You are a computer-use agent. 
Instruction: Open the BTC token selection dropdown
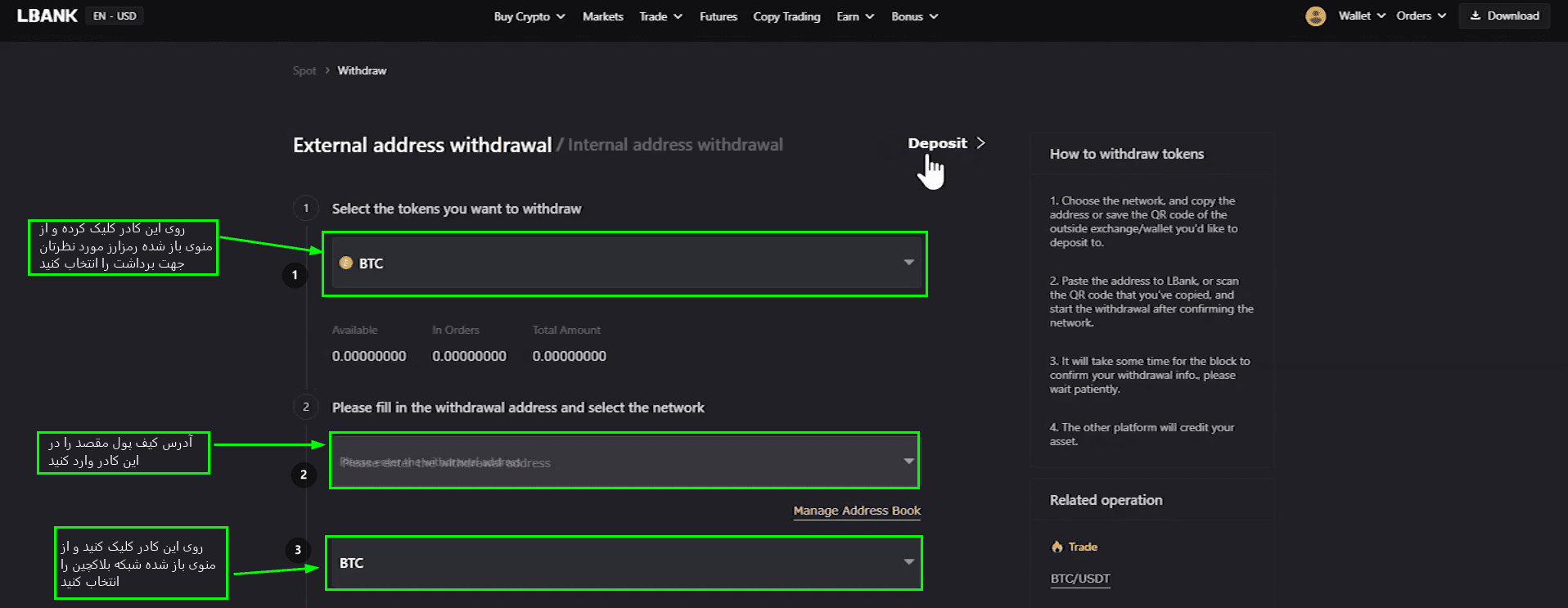coord(624,263)
